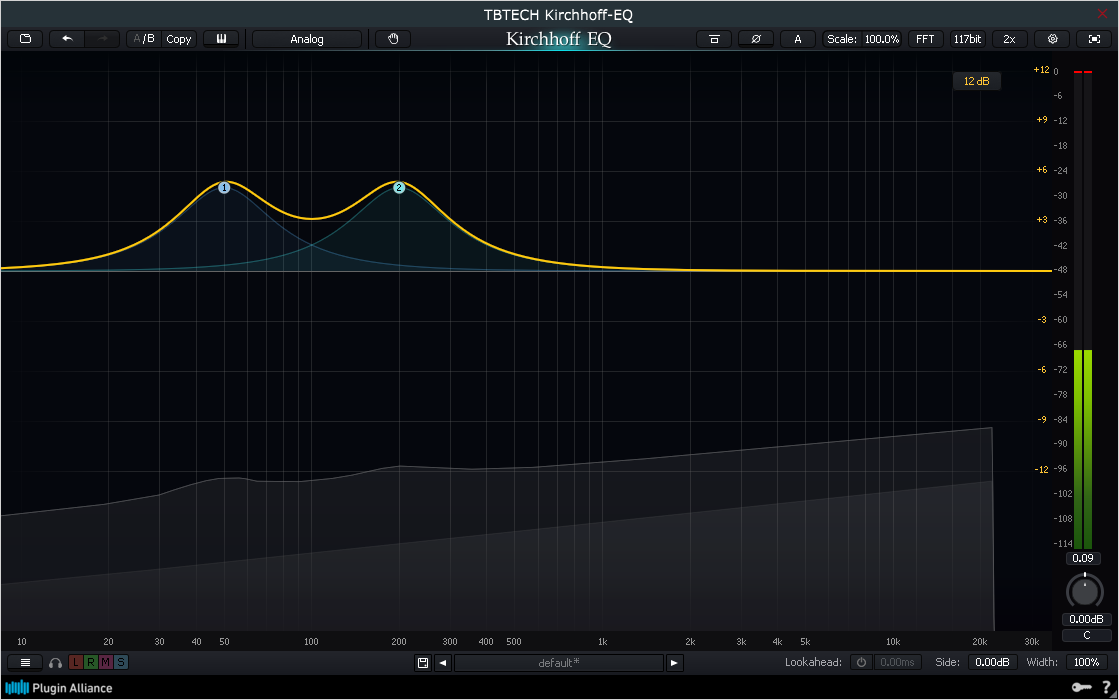Click the C pan center button
The height and width of the screenshot is (700, 1119).
(1086, 635)
